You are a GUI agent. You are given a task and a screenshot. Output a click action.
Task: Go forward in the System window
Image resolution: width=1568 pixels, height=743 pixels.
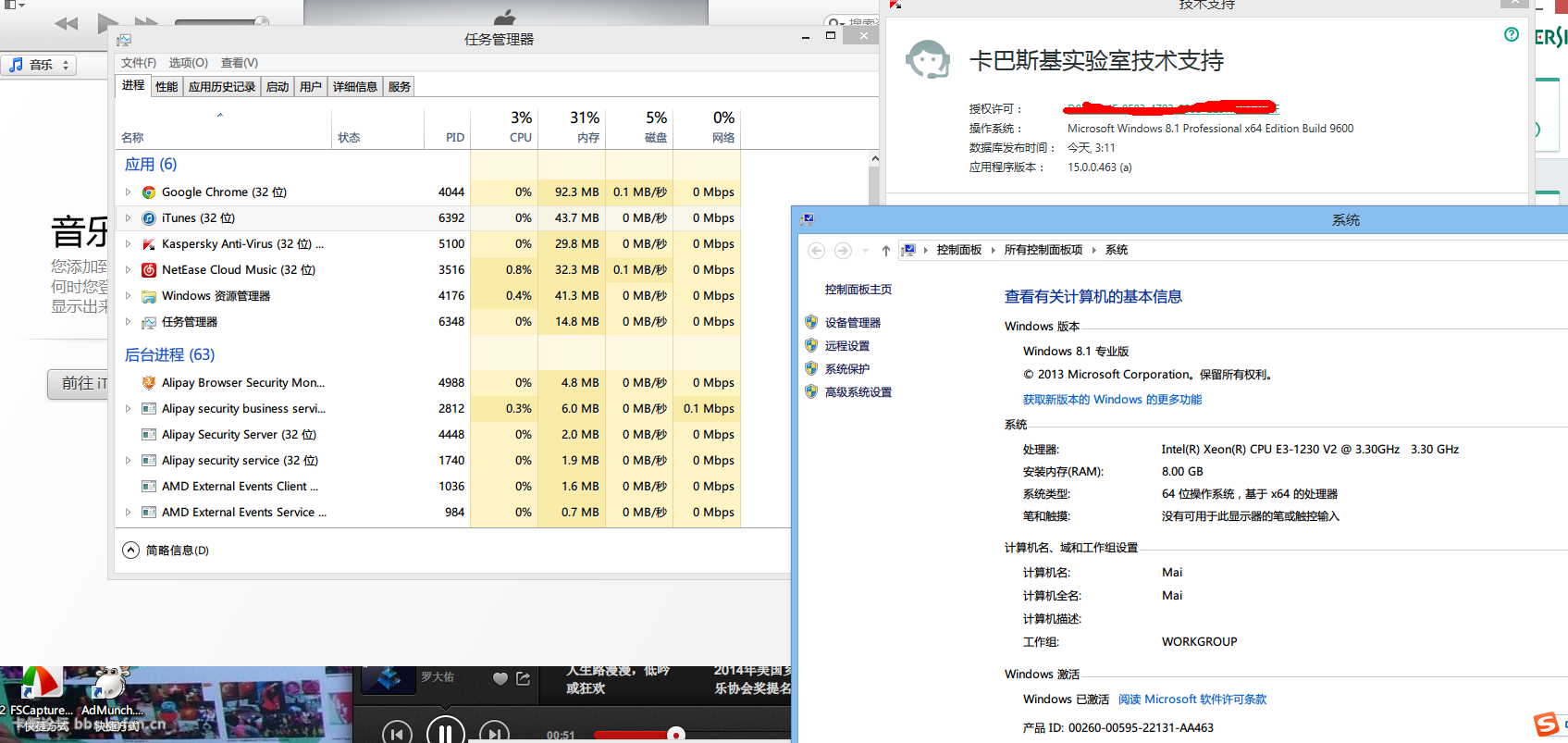(843, 251)
